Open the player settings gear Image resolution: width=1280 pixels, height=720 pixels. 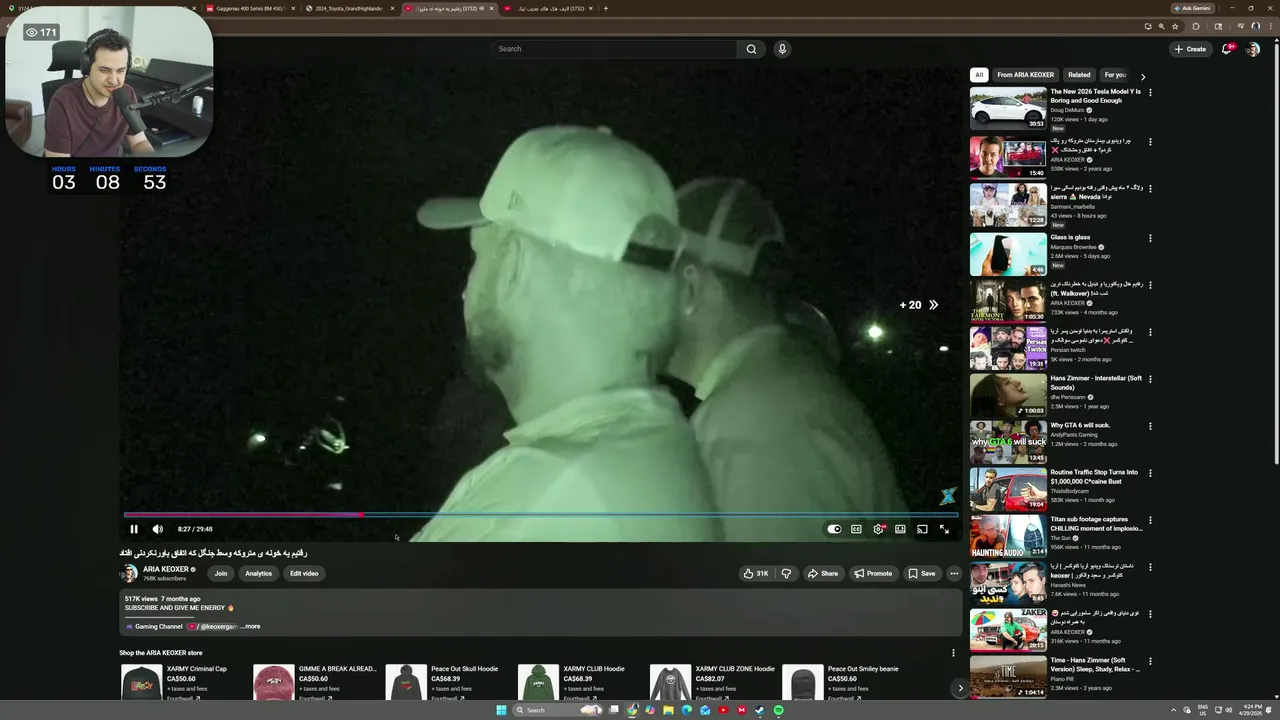point(878,529)
